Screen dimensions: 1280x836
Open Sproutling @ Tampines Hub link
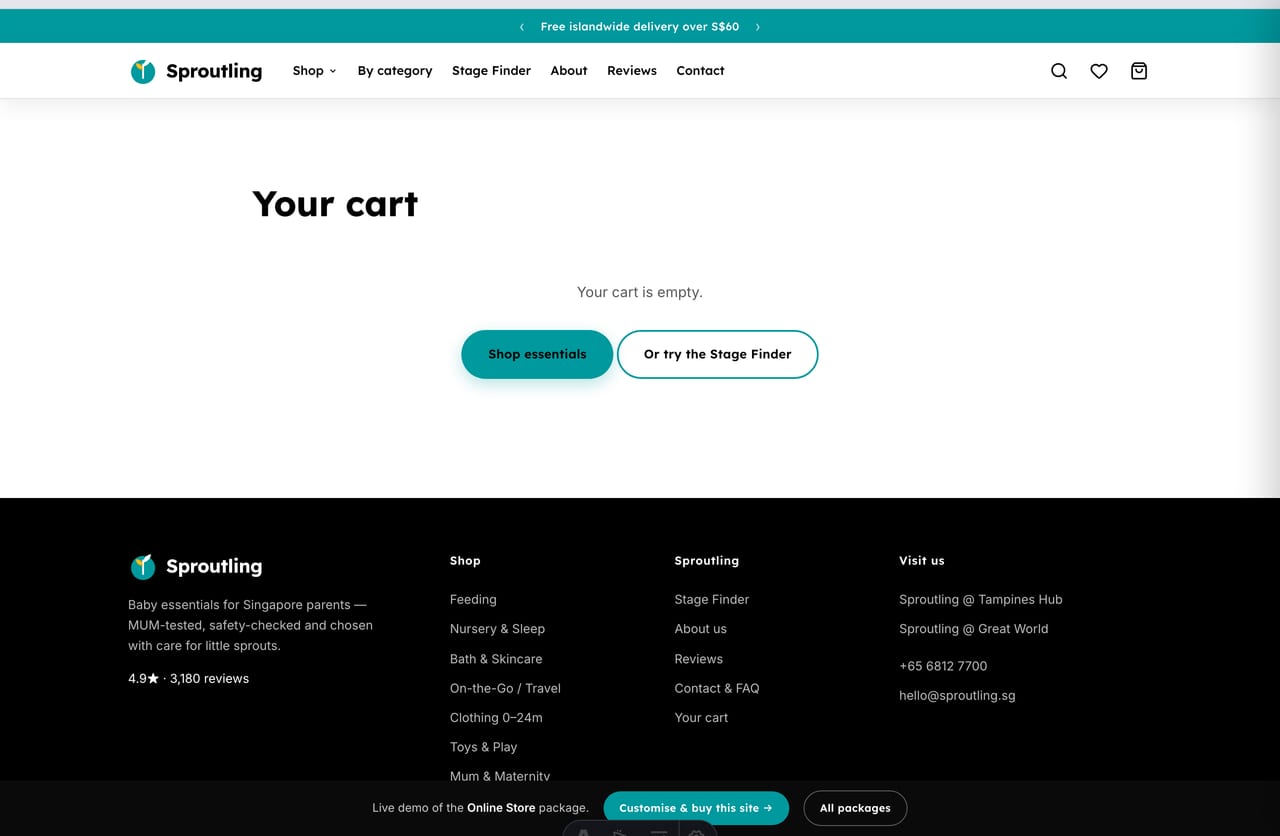[x=981, y=599]
